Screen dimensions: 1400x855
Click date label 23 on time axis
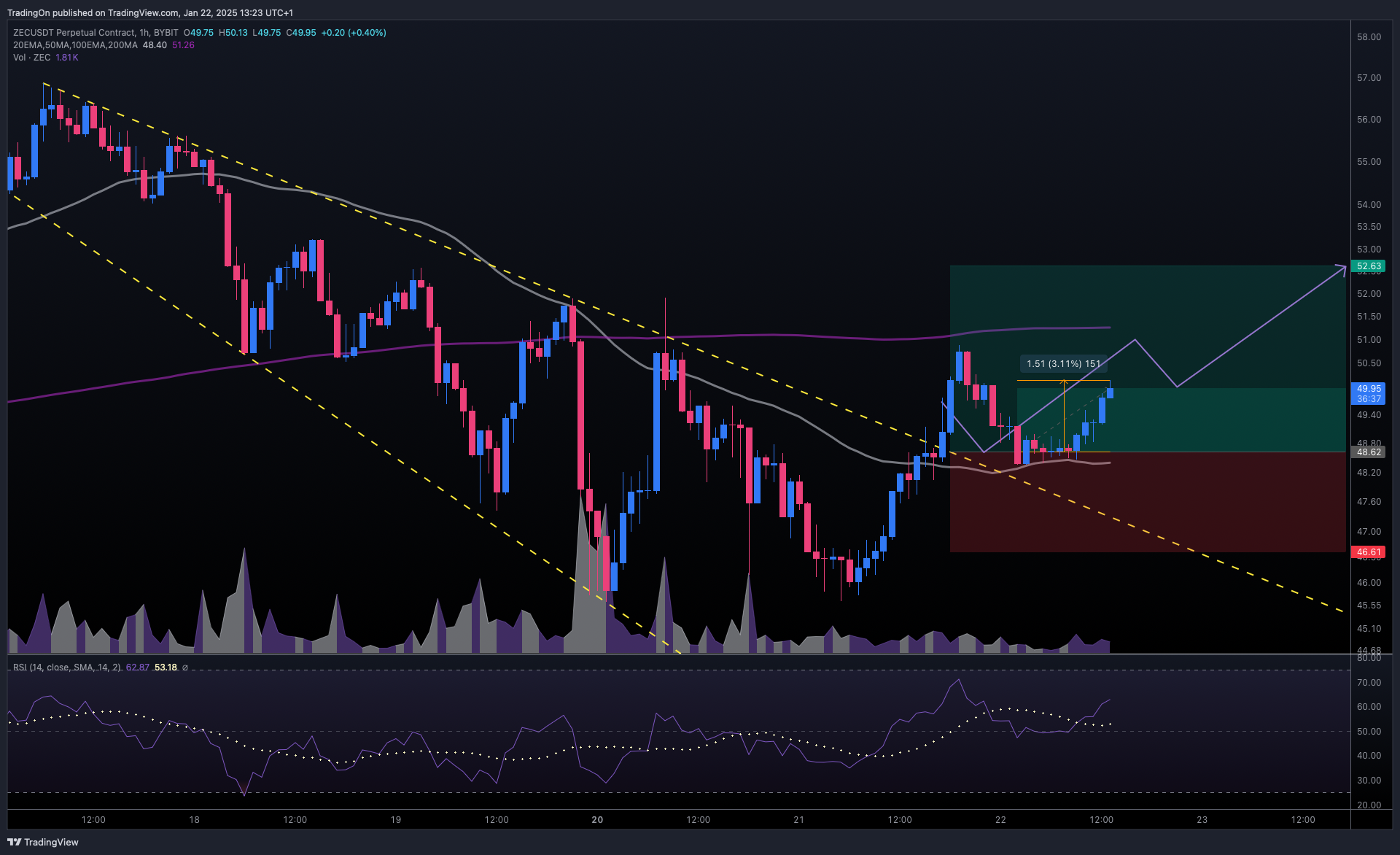coord(1202,820)
